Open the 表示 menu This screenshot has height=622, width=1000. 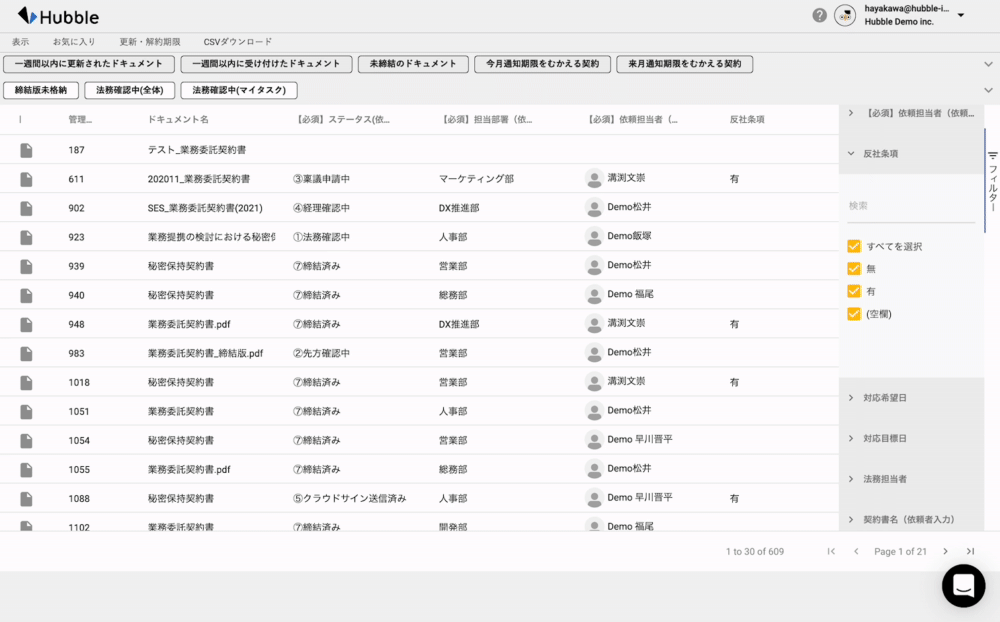point(20,42)
